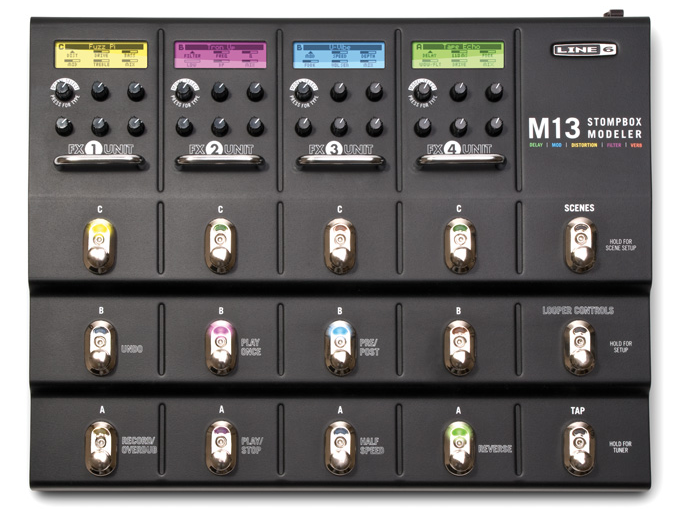Adjust the top-right knob on FX 4 Unit
The width and height of the screenshot is (674, 509).
[494, 92]
